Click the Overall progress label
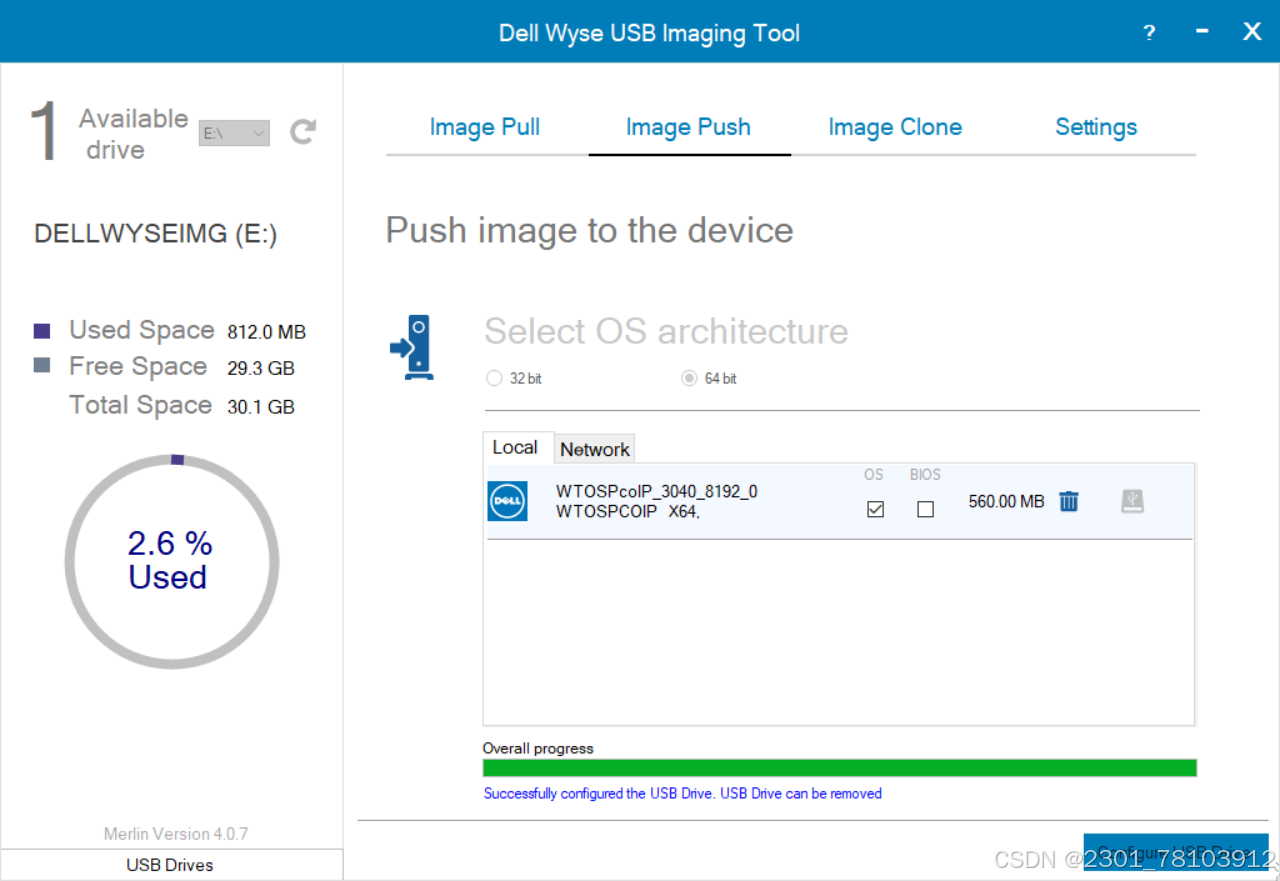Viewport: 1280px width, 881px height. pos(538,748)
